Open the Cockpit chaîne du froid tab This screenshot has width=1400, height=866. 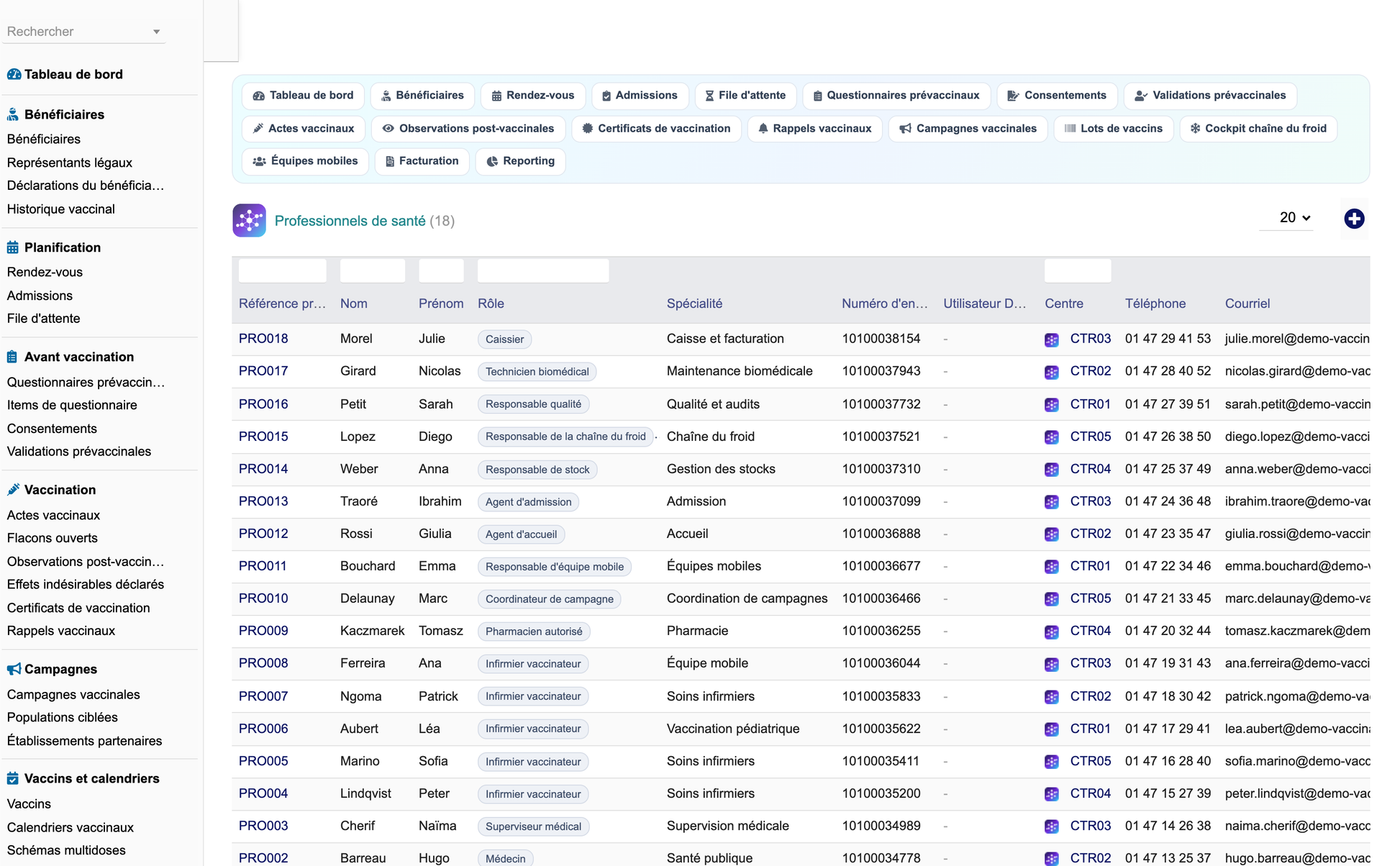tap(1258, 129)
